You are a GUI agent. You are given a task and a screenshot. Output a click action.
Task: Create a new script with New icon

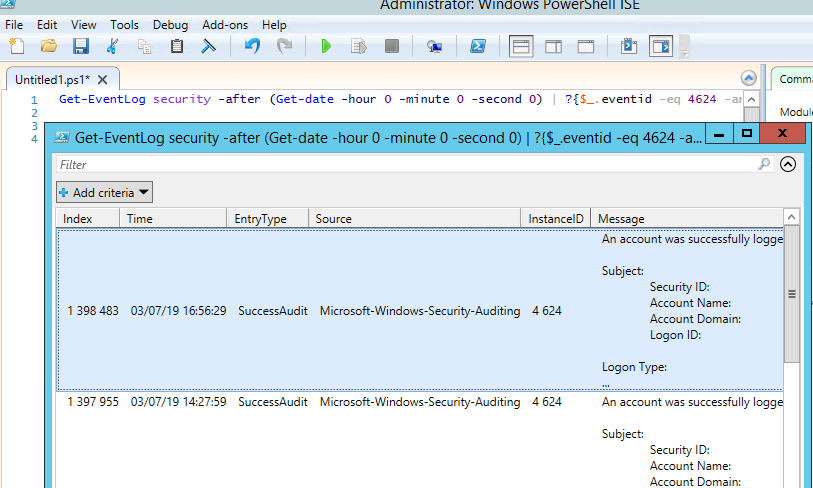(x=17, y=47)
